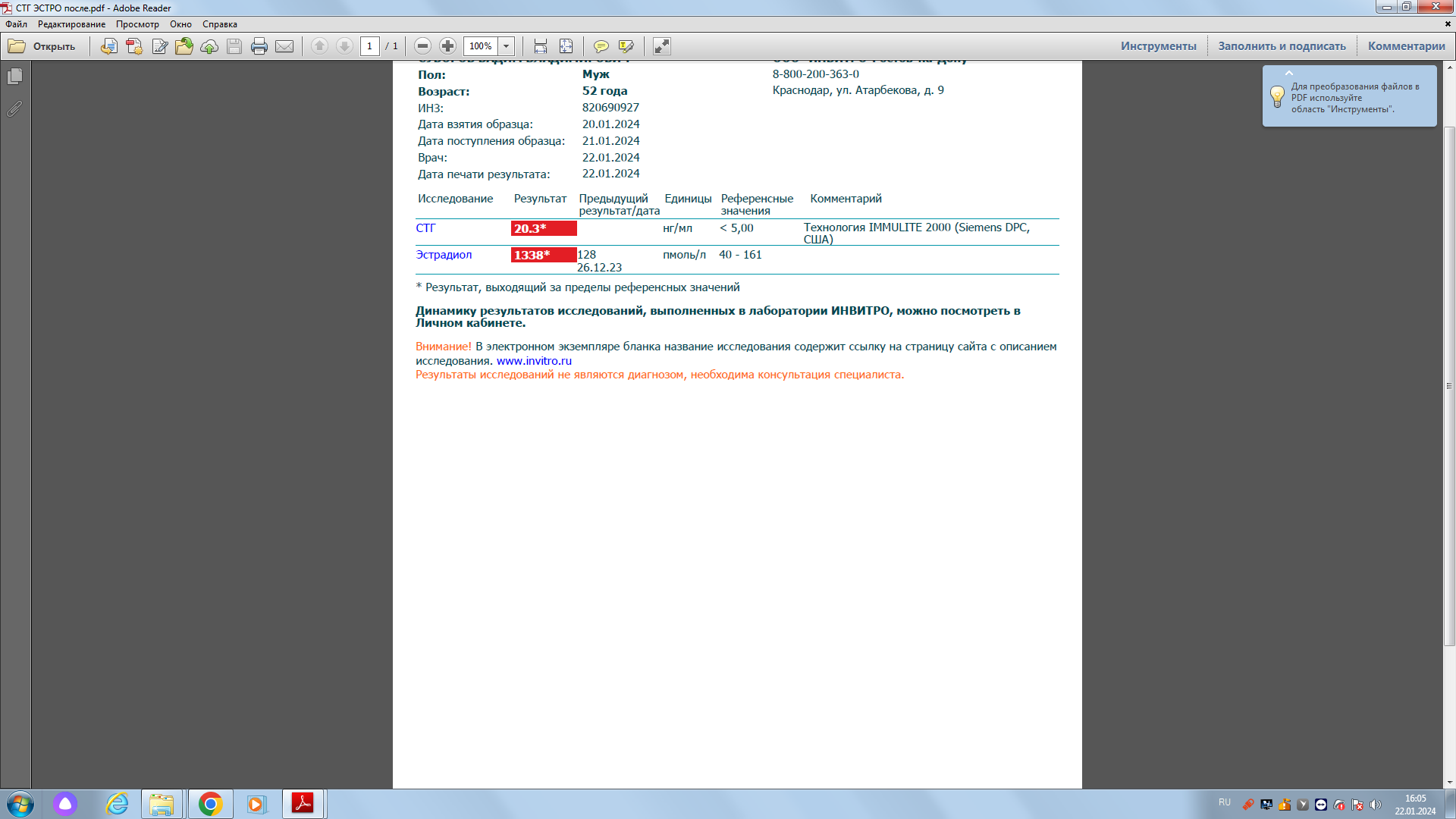Click the email envelope icon
1456x819 pixels.
point(284,46)
